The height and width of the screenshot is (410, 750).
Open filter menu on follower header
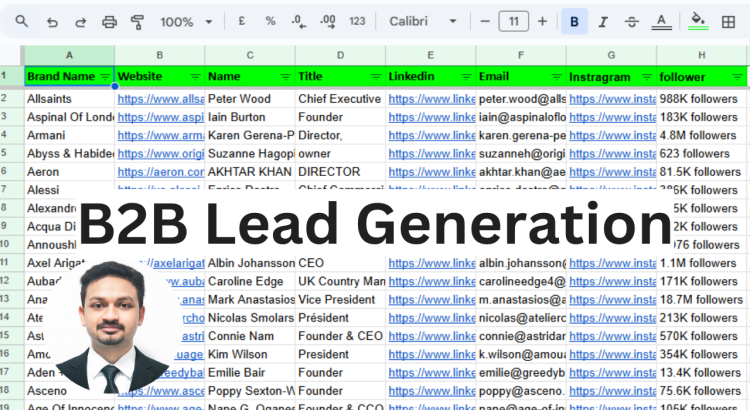click(737, 77)
